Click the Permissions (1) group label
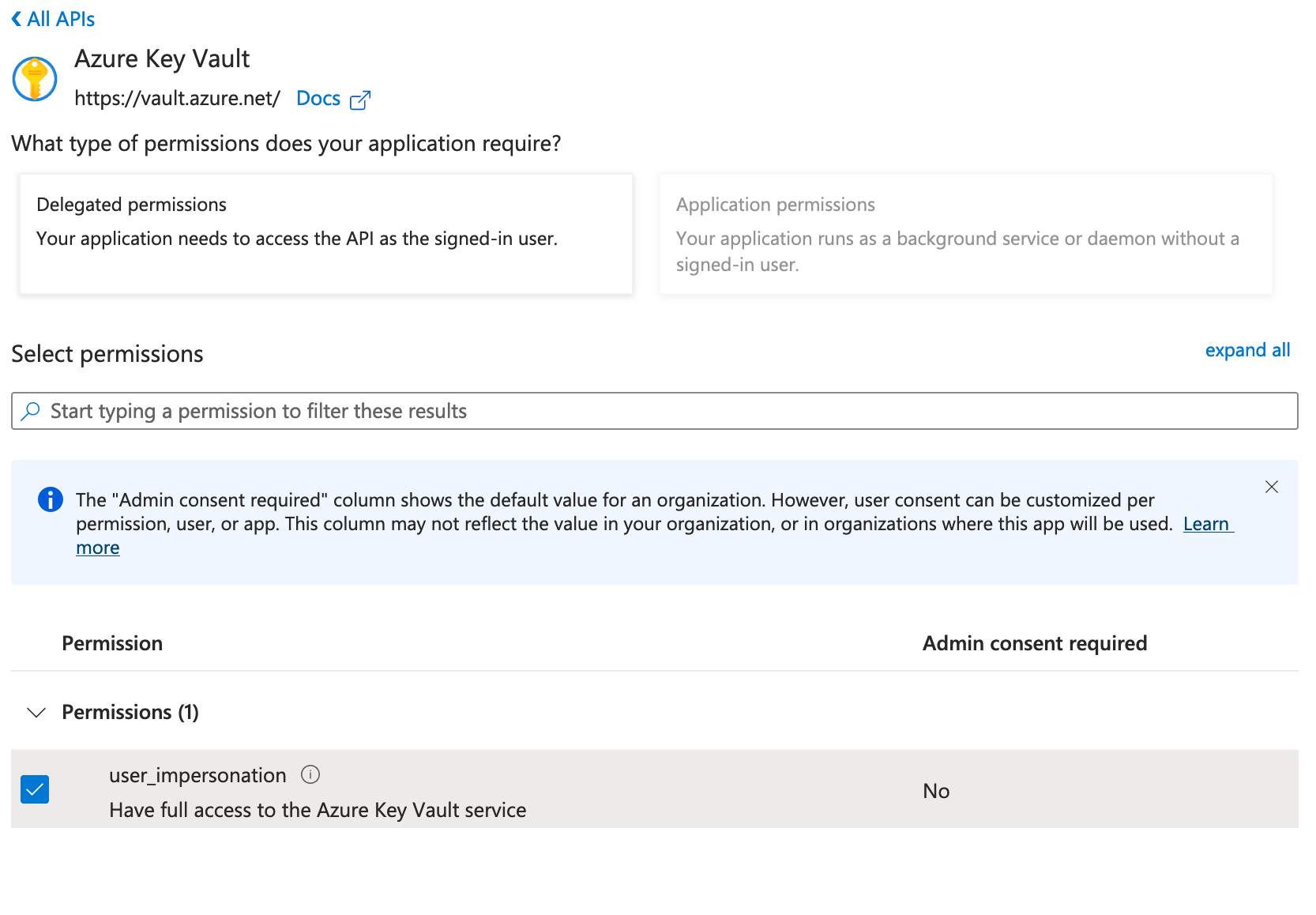This screenshot has height=915, width=1316. 130,712
